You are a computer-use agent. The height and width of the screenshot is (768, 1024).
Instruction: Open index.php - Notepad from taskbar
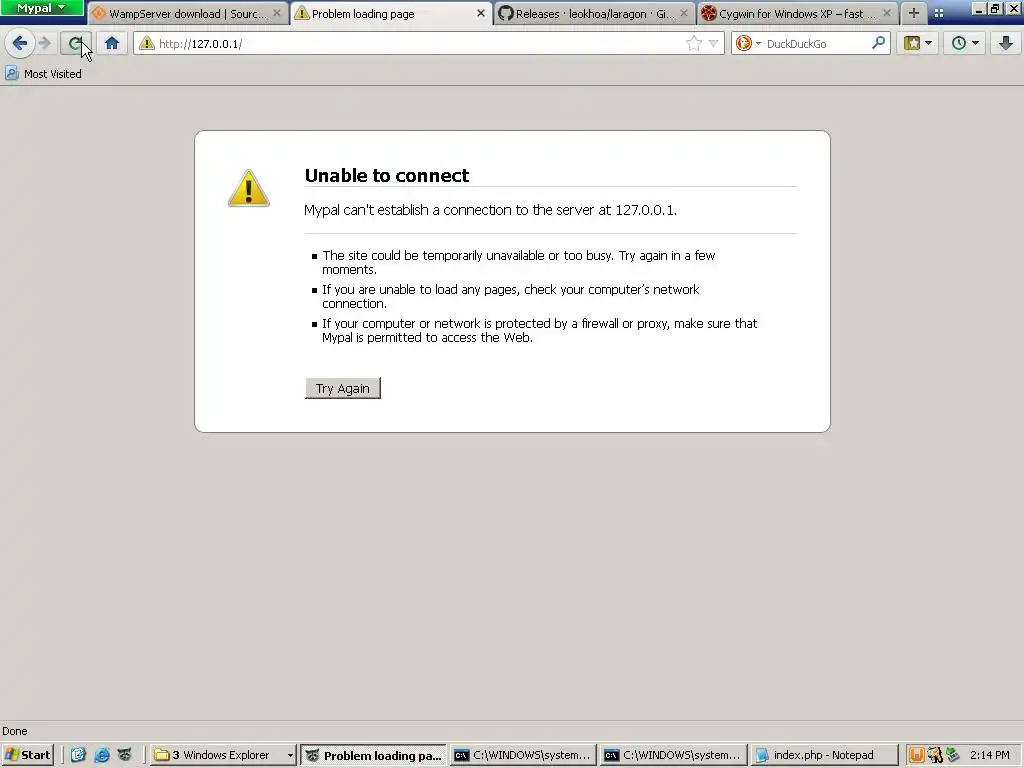pos(823,755)
